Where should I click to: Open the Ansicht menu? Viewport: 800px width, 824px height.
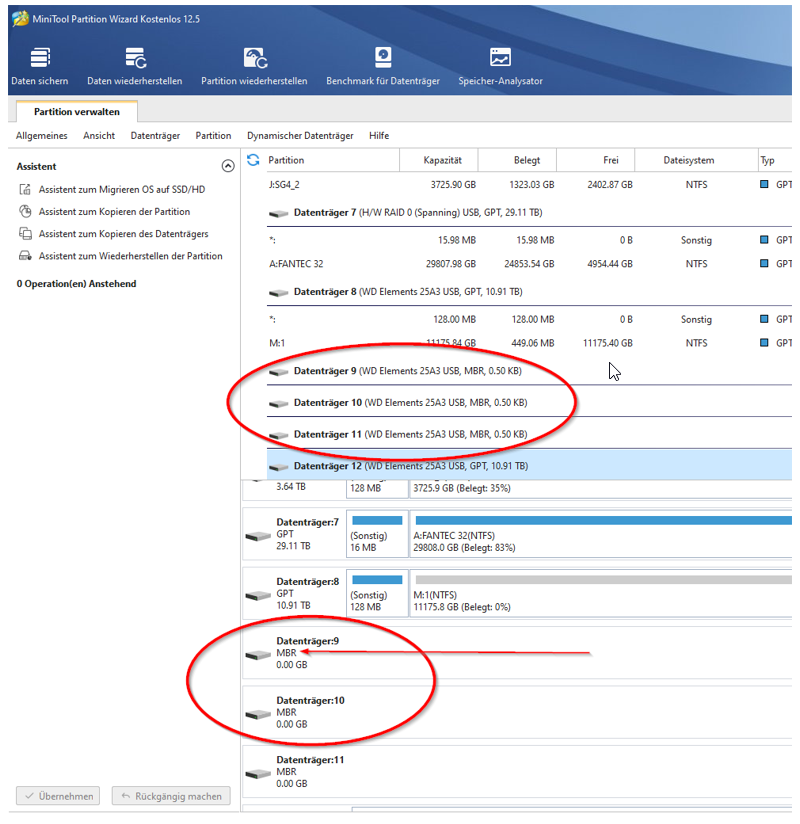click(x=99, y=136)
